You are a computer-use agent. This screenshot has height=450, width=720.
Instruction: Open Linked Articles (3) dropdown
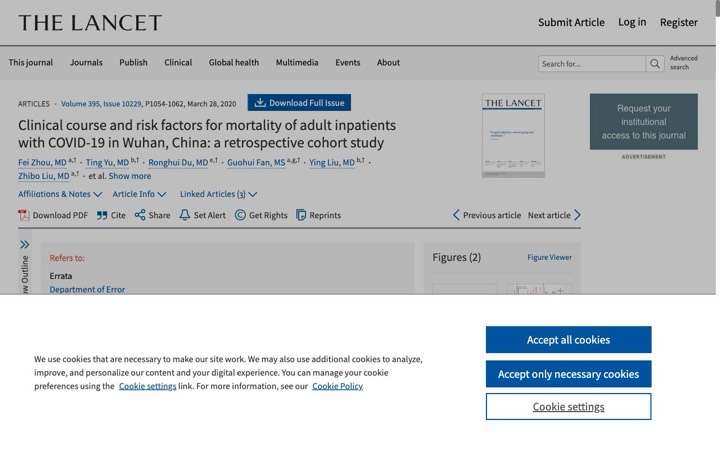click(218, 194)
